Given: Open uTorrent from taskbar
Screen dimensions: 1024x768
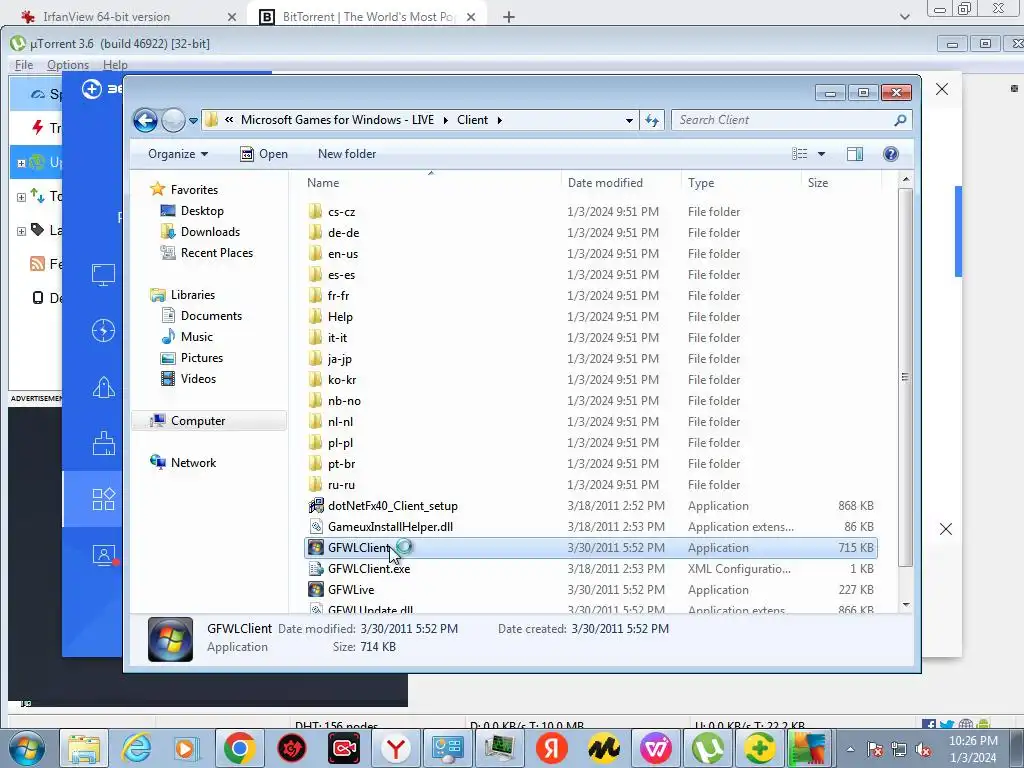Looking at the screenshot, I should pos(707,749).
